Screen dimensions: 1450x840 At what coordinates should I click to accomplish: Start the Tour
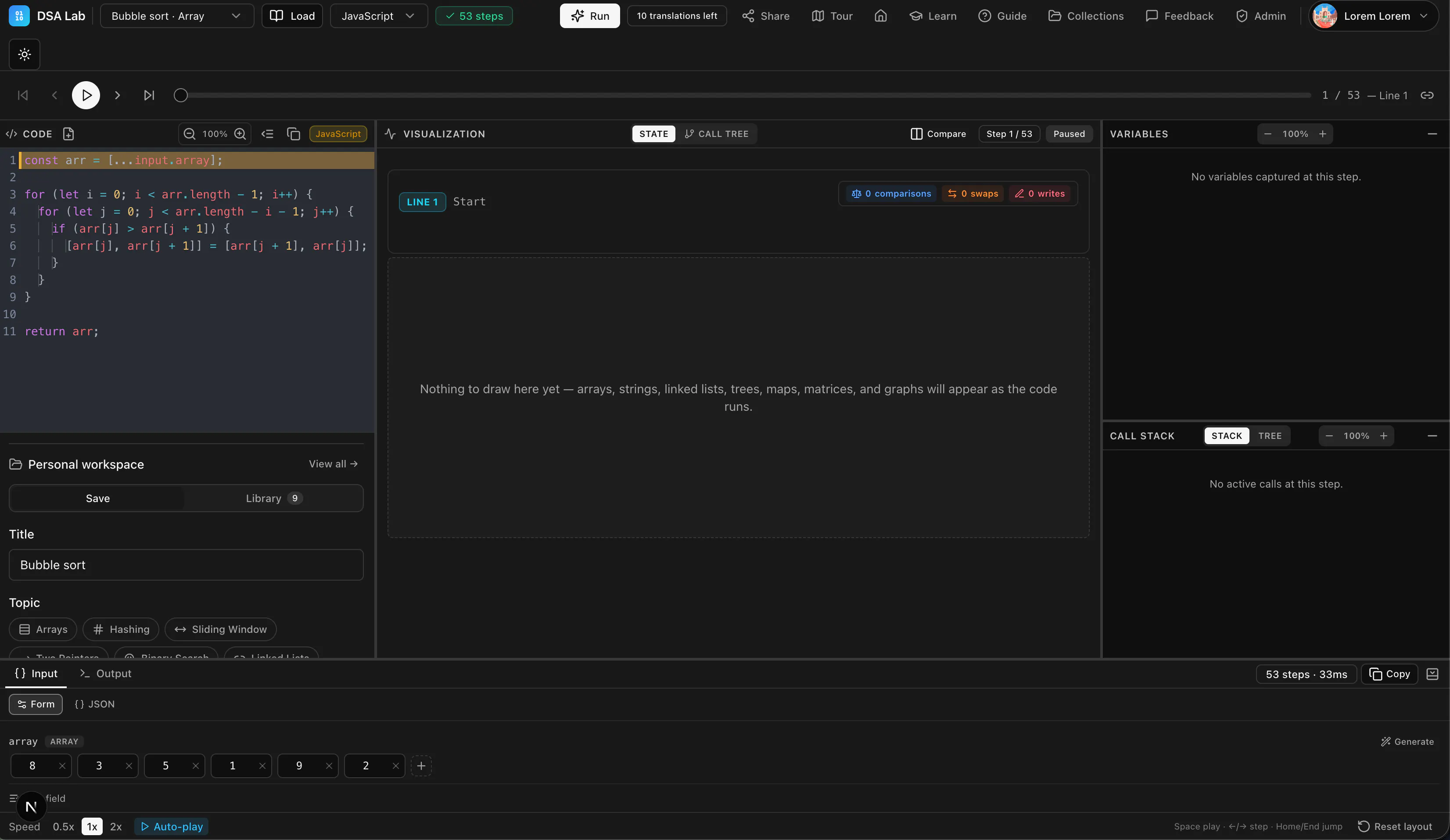(x=832, y=16)
